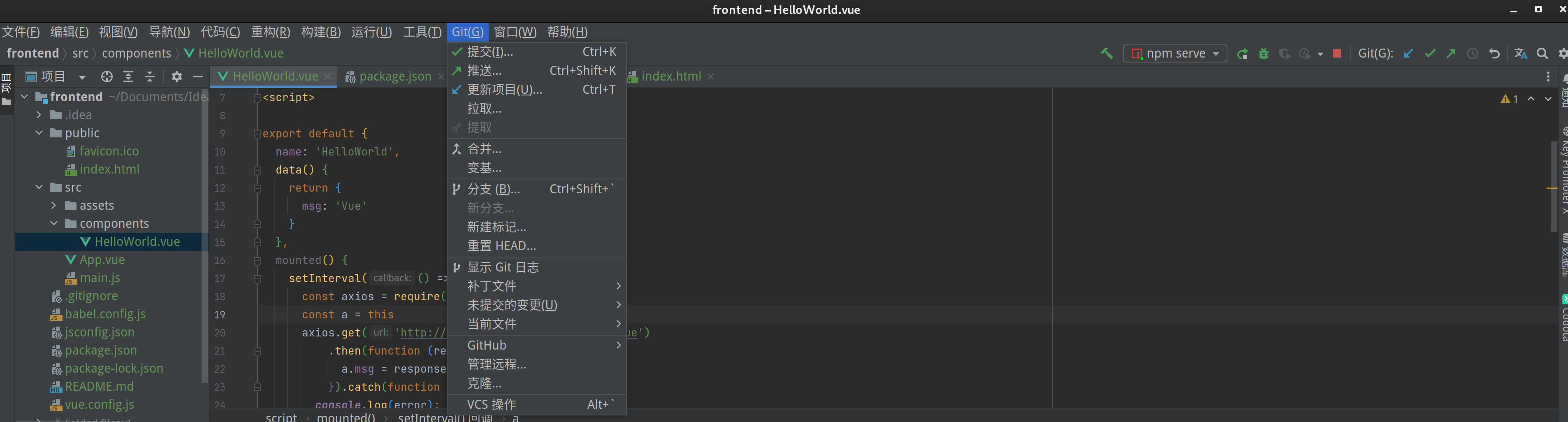Open the 帮助 menu
1568x422 pixels.
click(x=567, y=32)
